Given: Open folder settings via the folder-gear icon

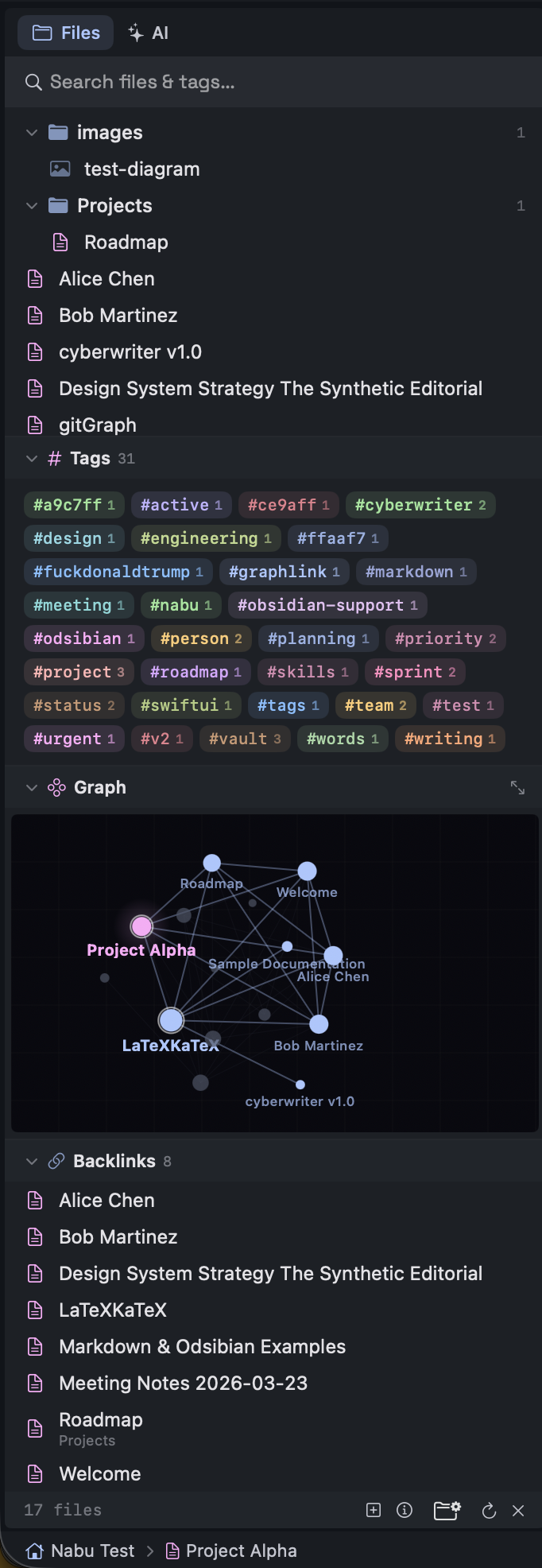Looking at the screenshot, I should point(445,1510).
